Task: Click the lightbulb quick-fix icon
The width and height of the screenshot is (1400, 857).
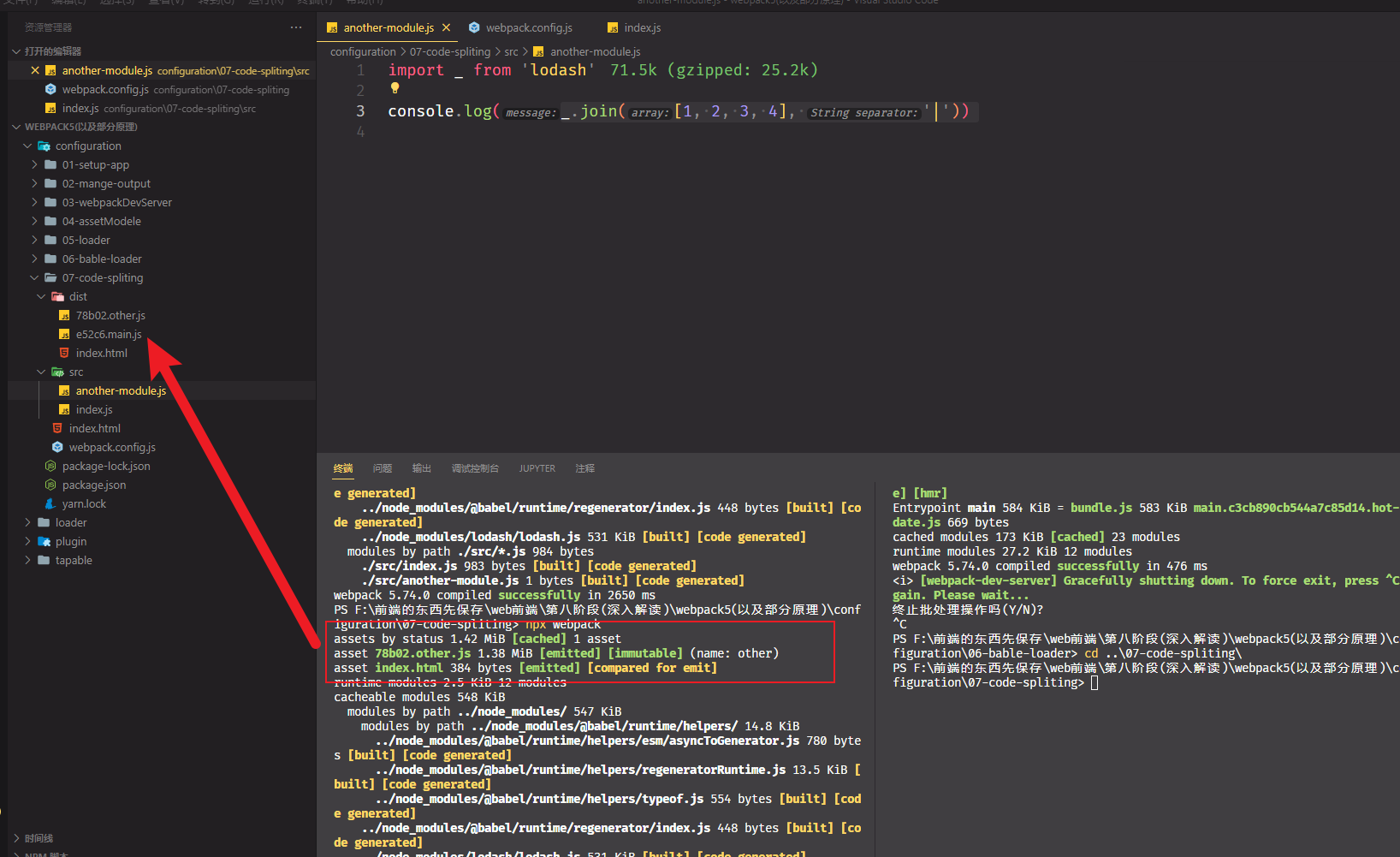Action: pos(394,88)
